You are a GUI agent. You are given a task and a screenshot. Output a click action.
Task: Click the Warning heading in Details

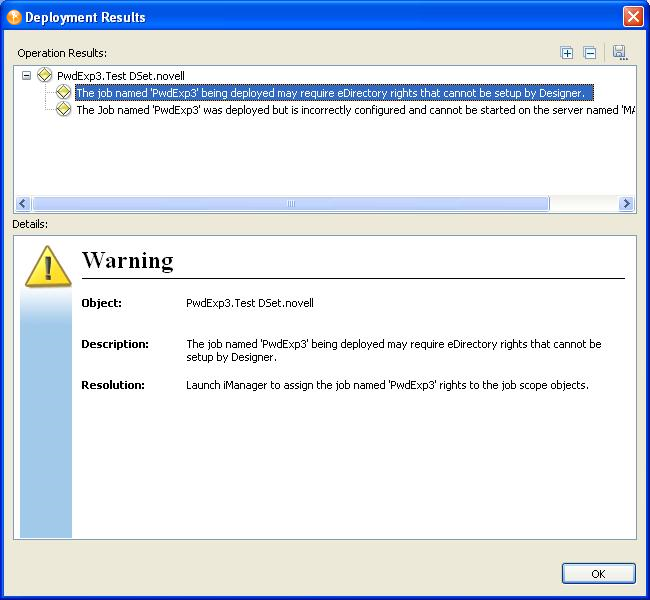tap(128, 260)
